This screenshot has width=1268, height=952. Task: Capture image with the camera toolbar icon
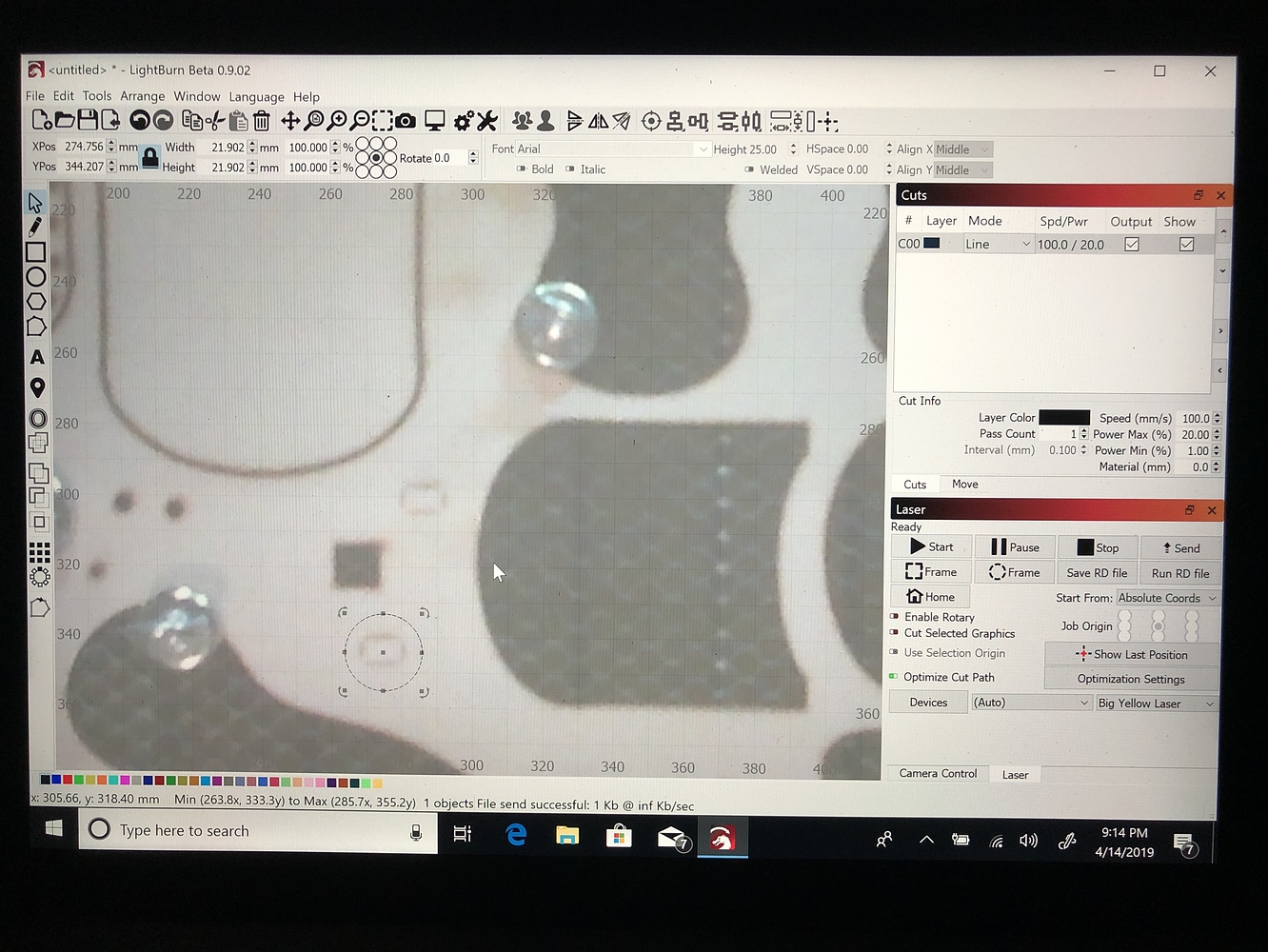(406, 120)
